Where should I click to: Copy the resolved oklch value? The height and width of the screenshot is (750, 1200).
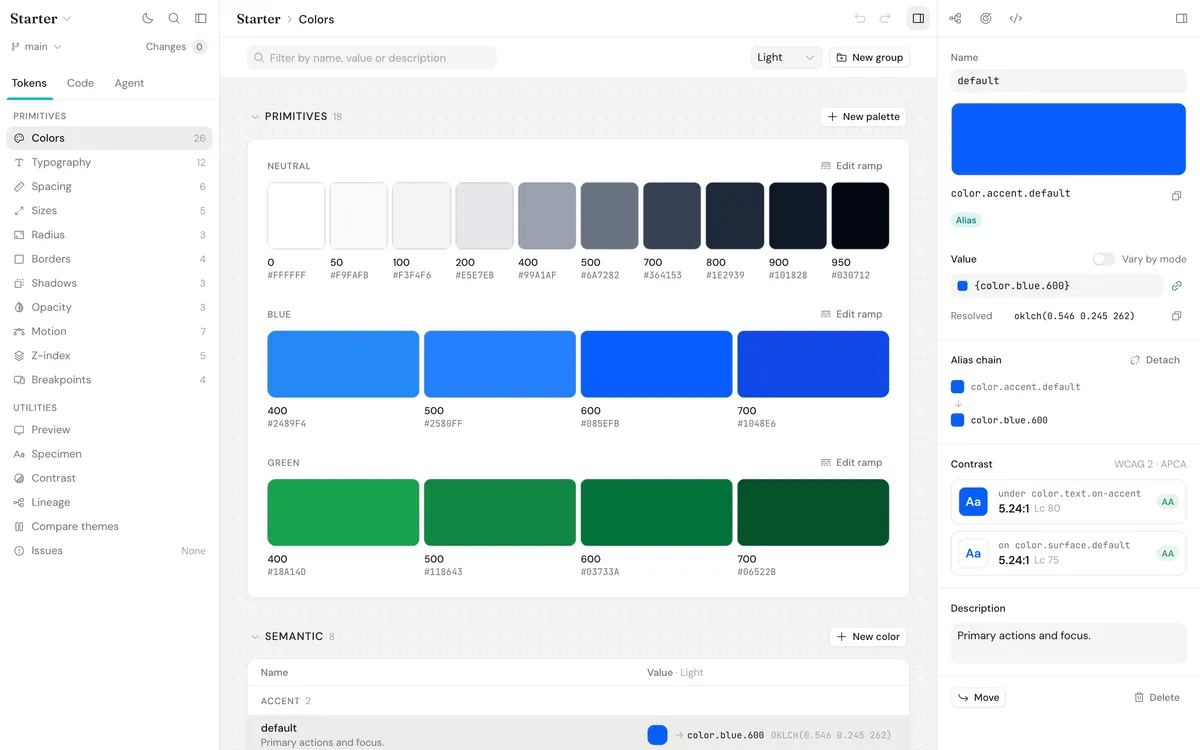click(x=1176, y=316)
